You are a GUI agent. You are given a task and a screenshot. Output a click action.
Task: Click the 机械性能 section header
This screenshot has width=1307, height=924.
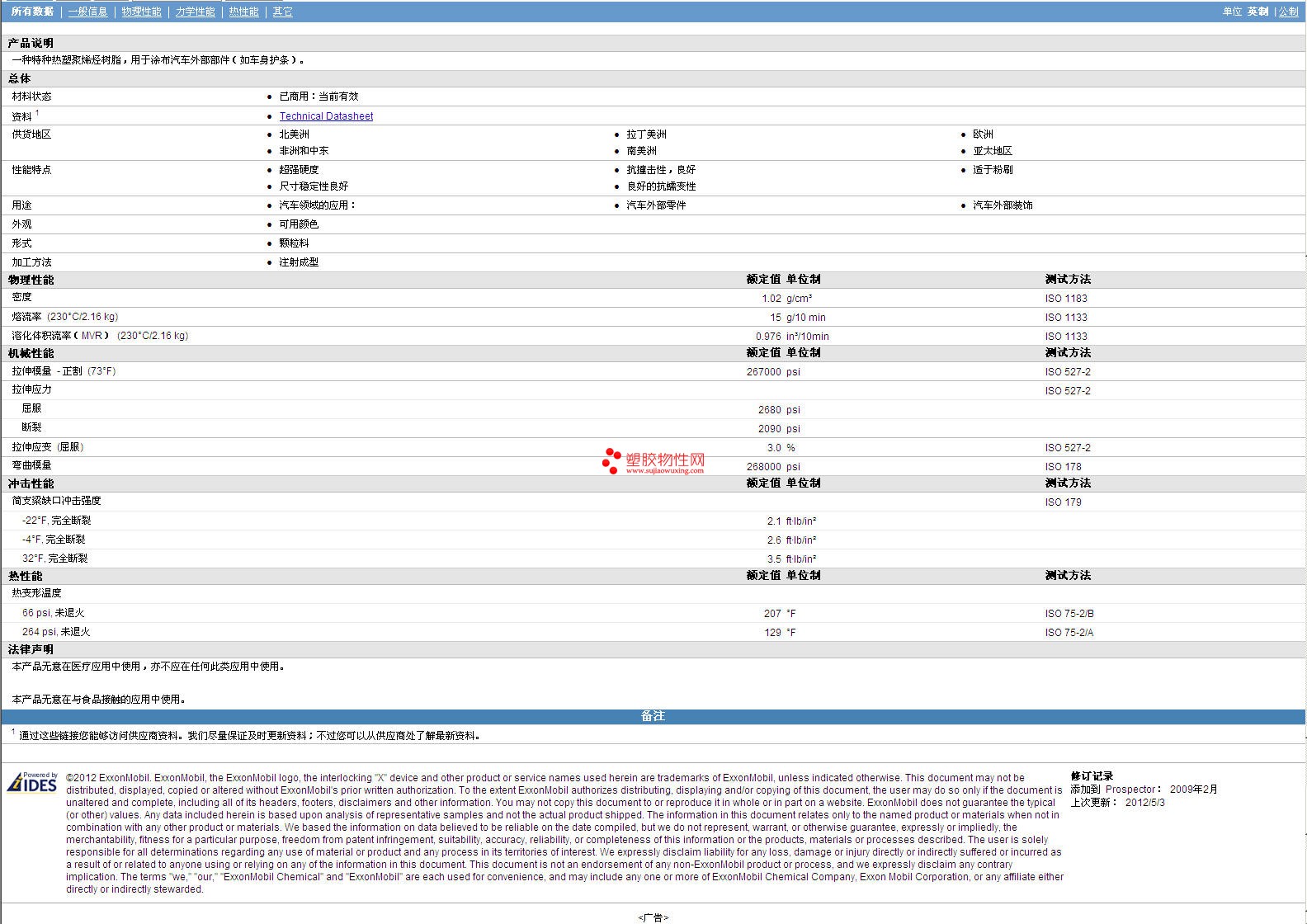tap(31, 353)
